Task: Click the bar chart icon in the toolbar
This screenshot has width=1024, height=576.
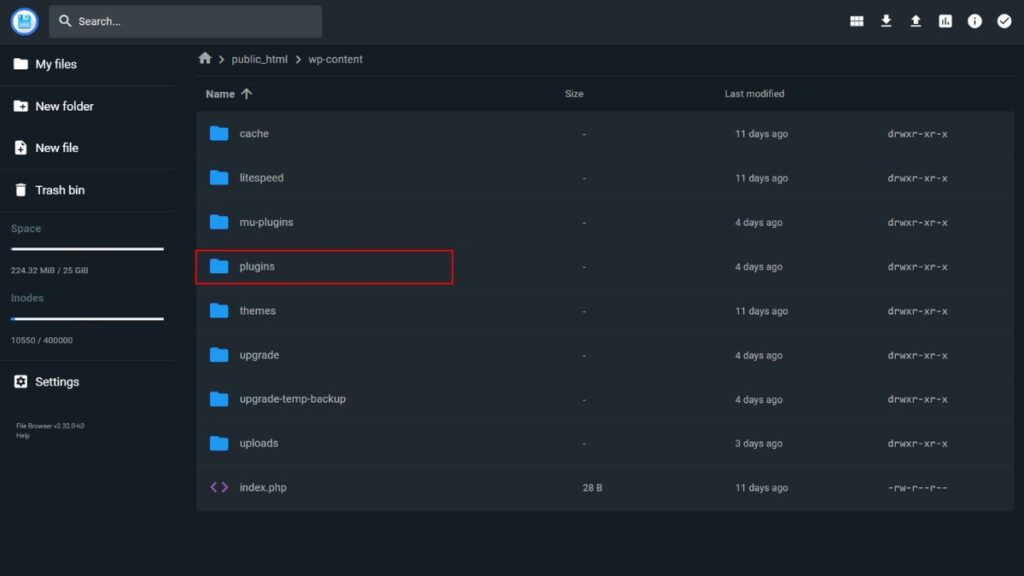Action: point(945,20)
